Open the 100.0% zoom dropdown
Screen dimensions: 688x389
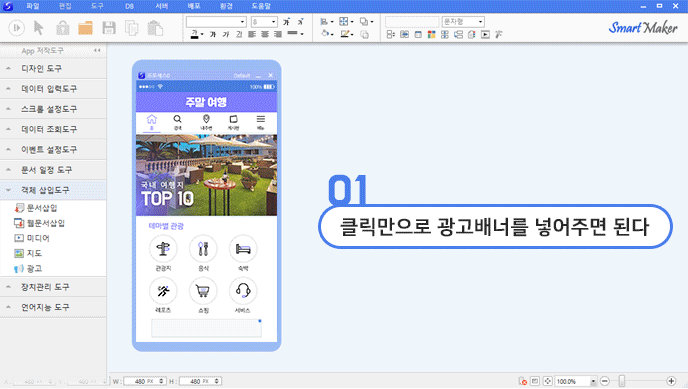[x=593, y=382]
